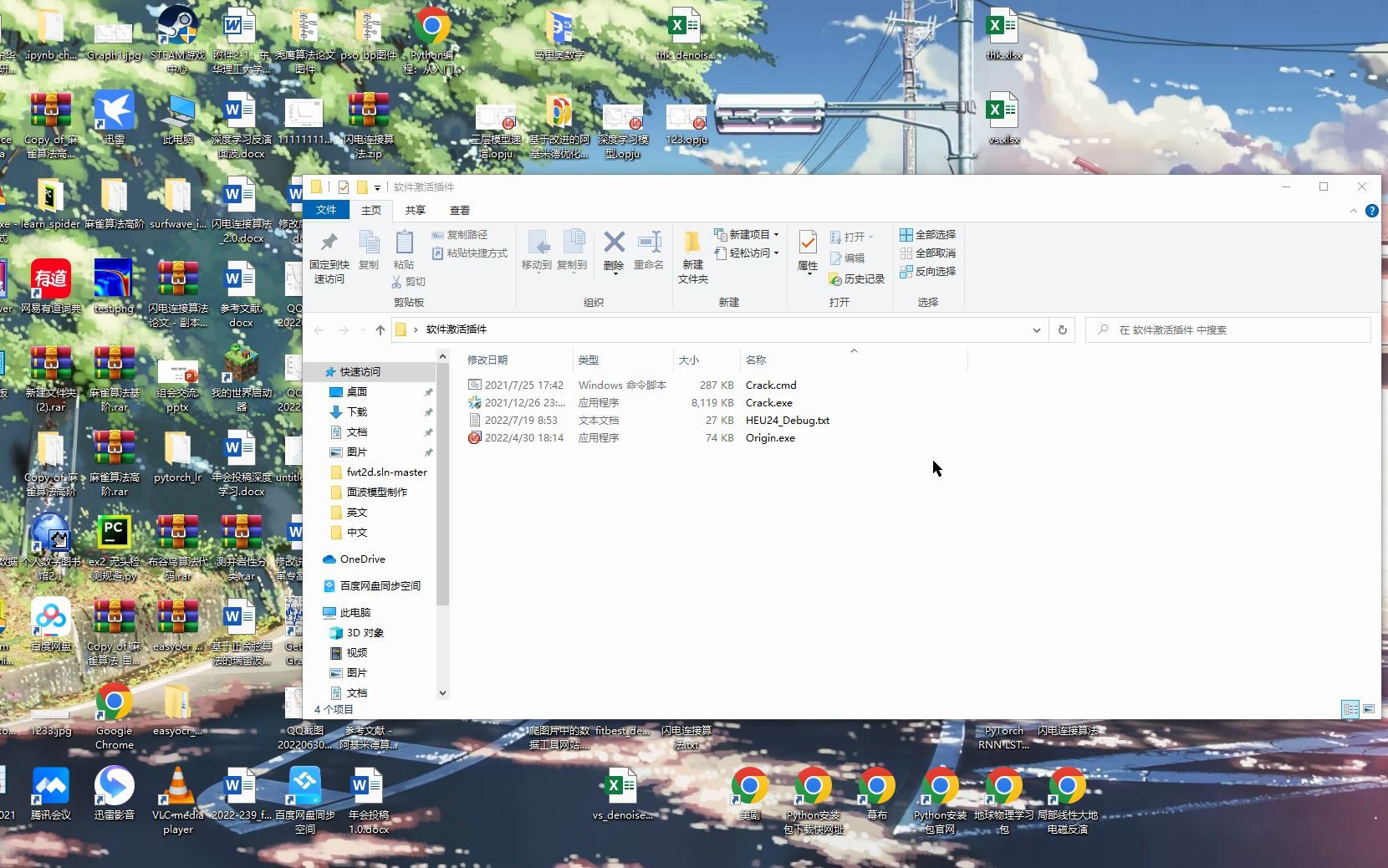Open the 删除 dropdown arrow
The width and height of the screenshot is (1388, 868).
[615, 274]
